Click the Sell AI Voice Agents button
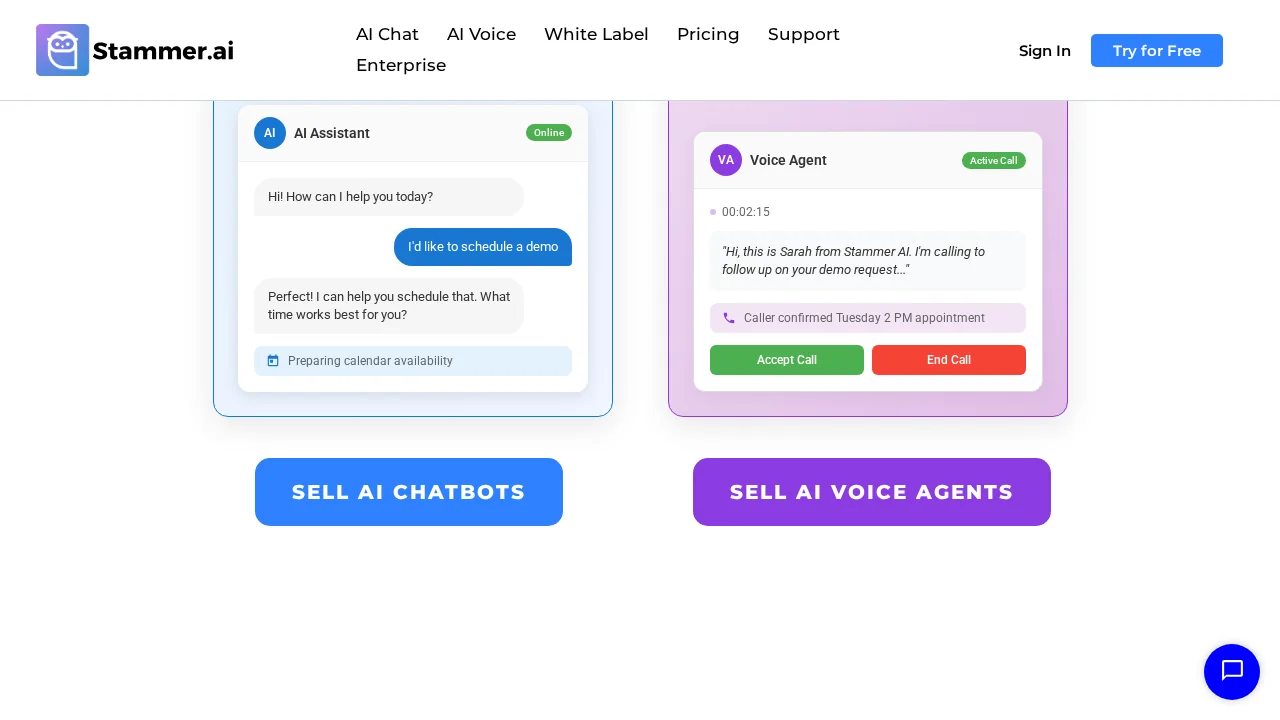The height and width of the screenshot is (720, 1280). [x=871, y=492]
